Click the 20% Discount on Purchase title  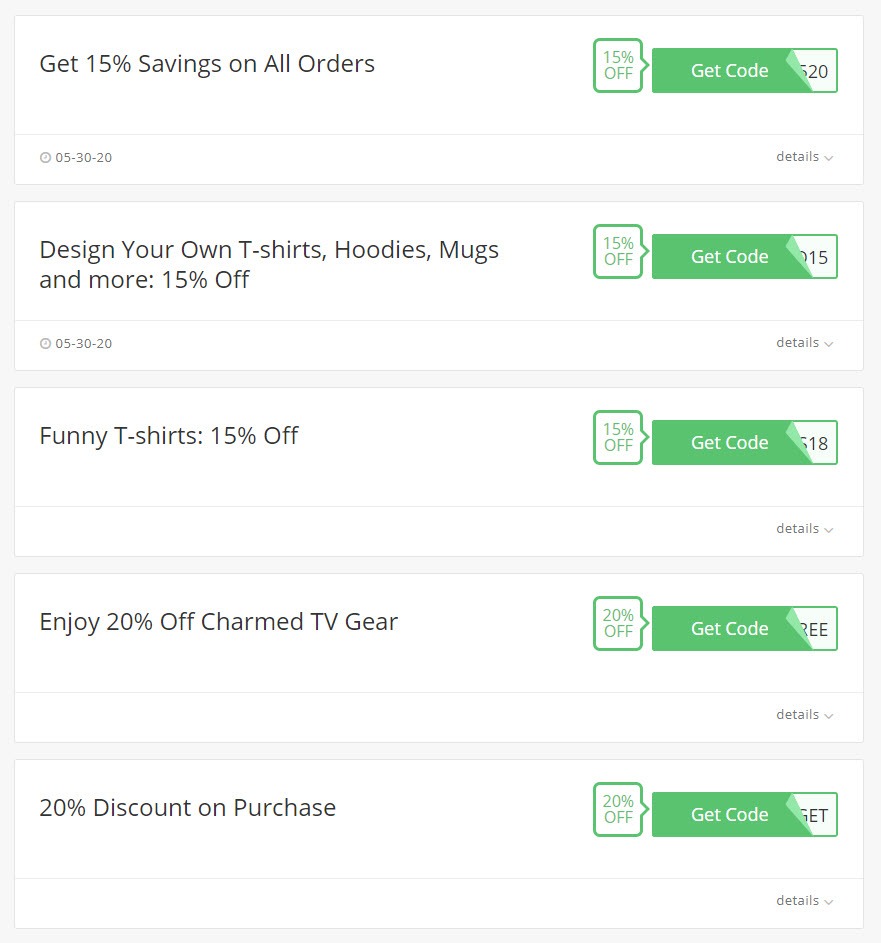click(187, 808)
